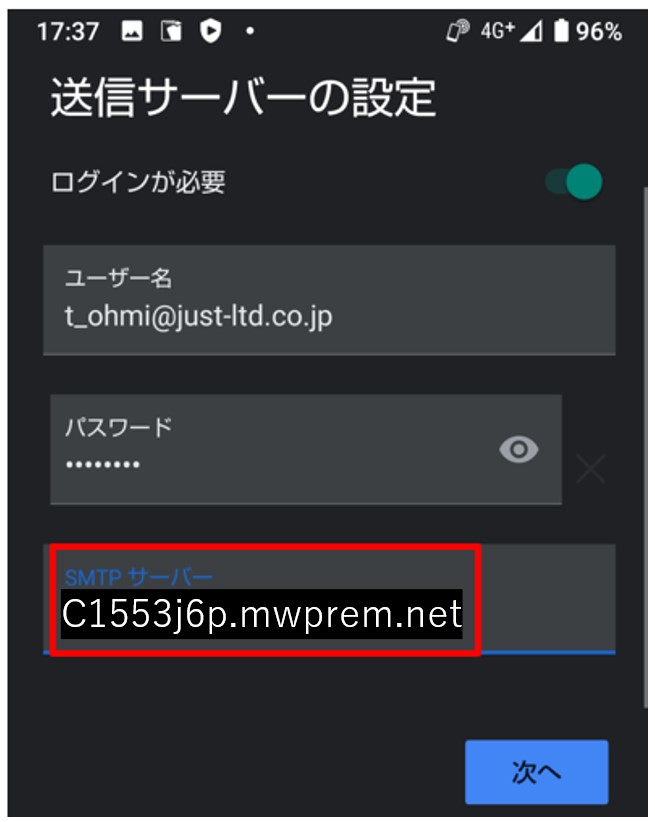
Task: Select the 送信サーバーの設定 title
Action: pyautogui.click(x=243, y=98)
